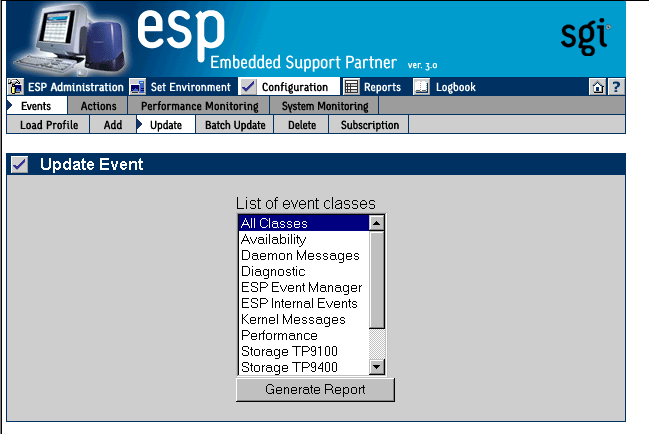Click the SGI logo
The image size is (649, 434).
pyautogui.click(x=585, y=36)
